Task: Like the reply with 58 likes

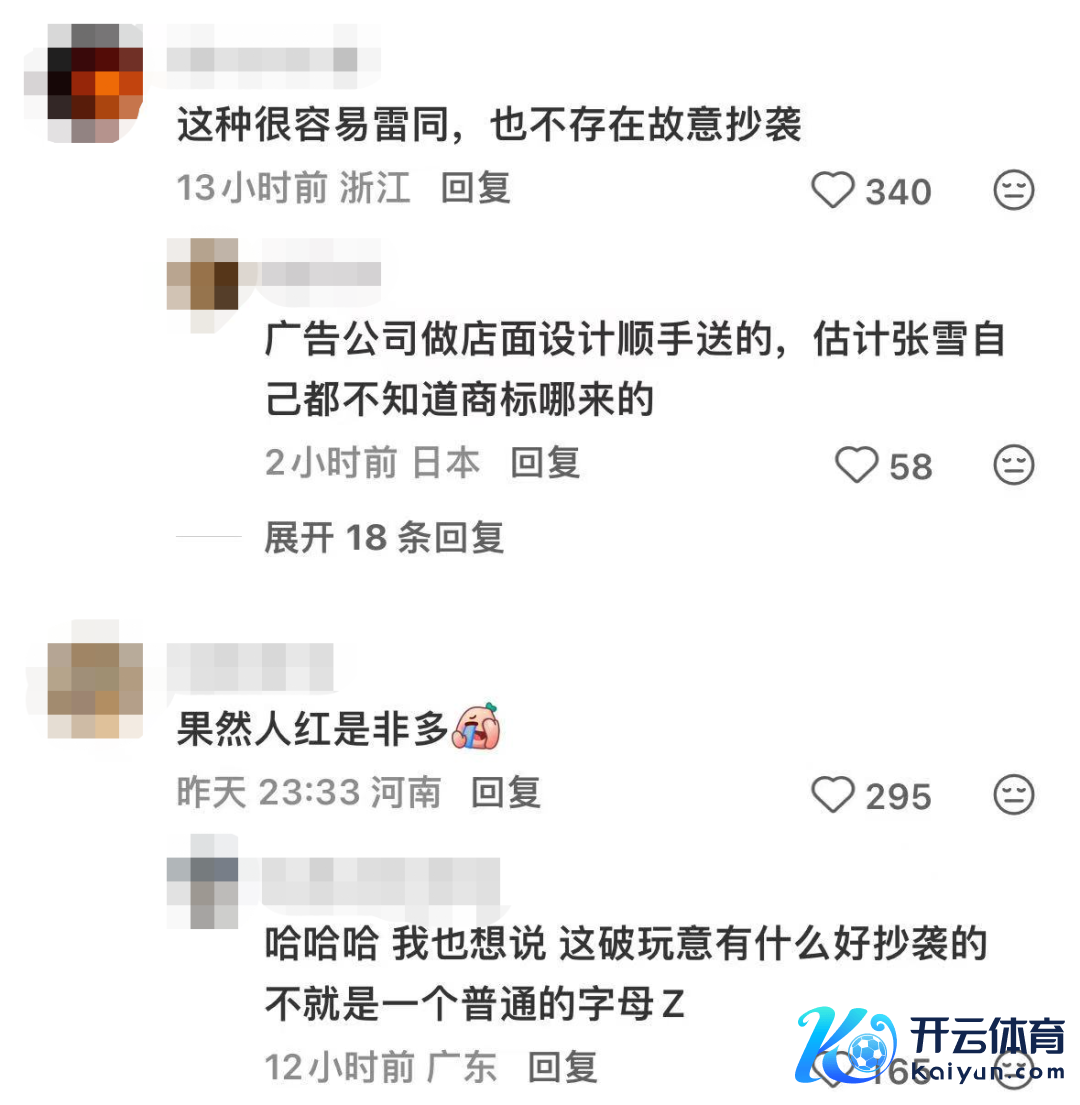Action: (856, 465)
